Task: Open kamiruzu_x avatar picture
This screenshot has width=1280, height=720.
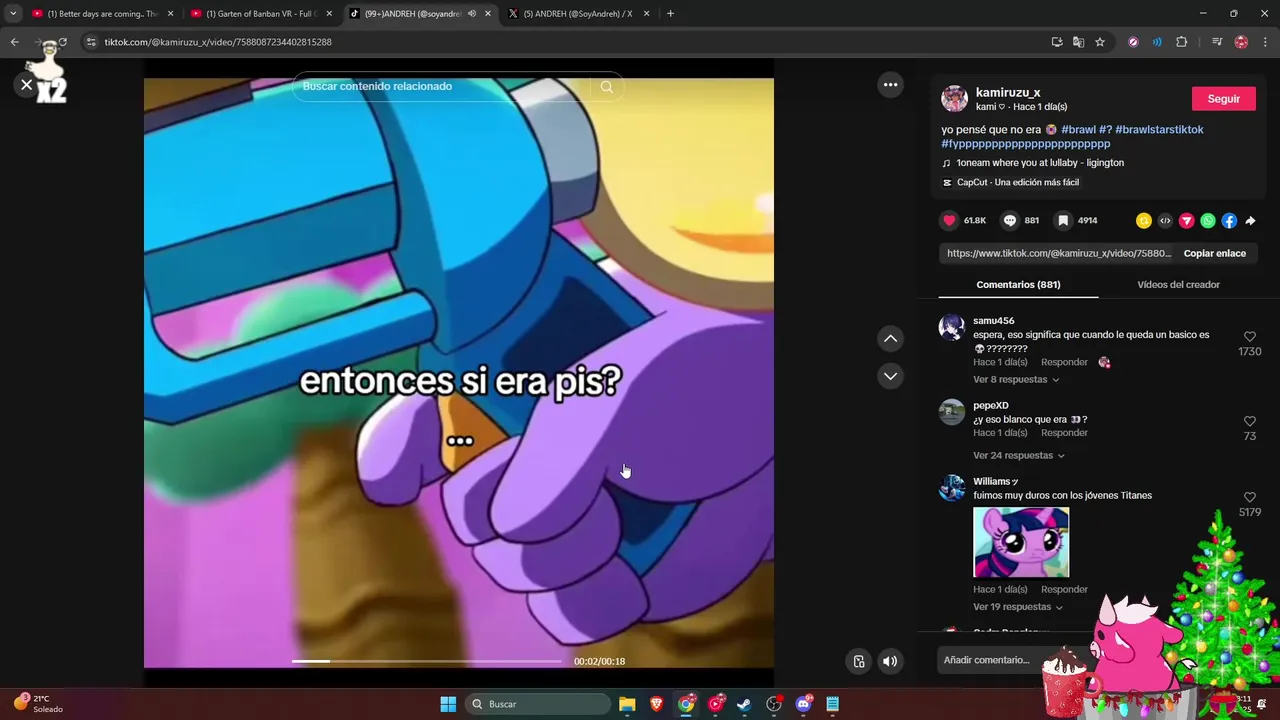Action: [954, 98]
